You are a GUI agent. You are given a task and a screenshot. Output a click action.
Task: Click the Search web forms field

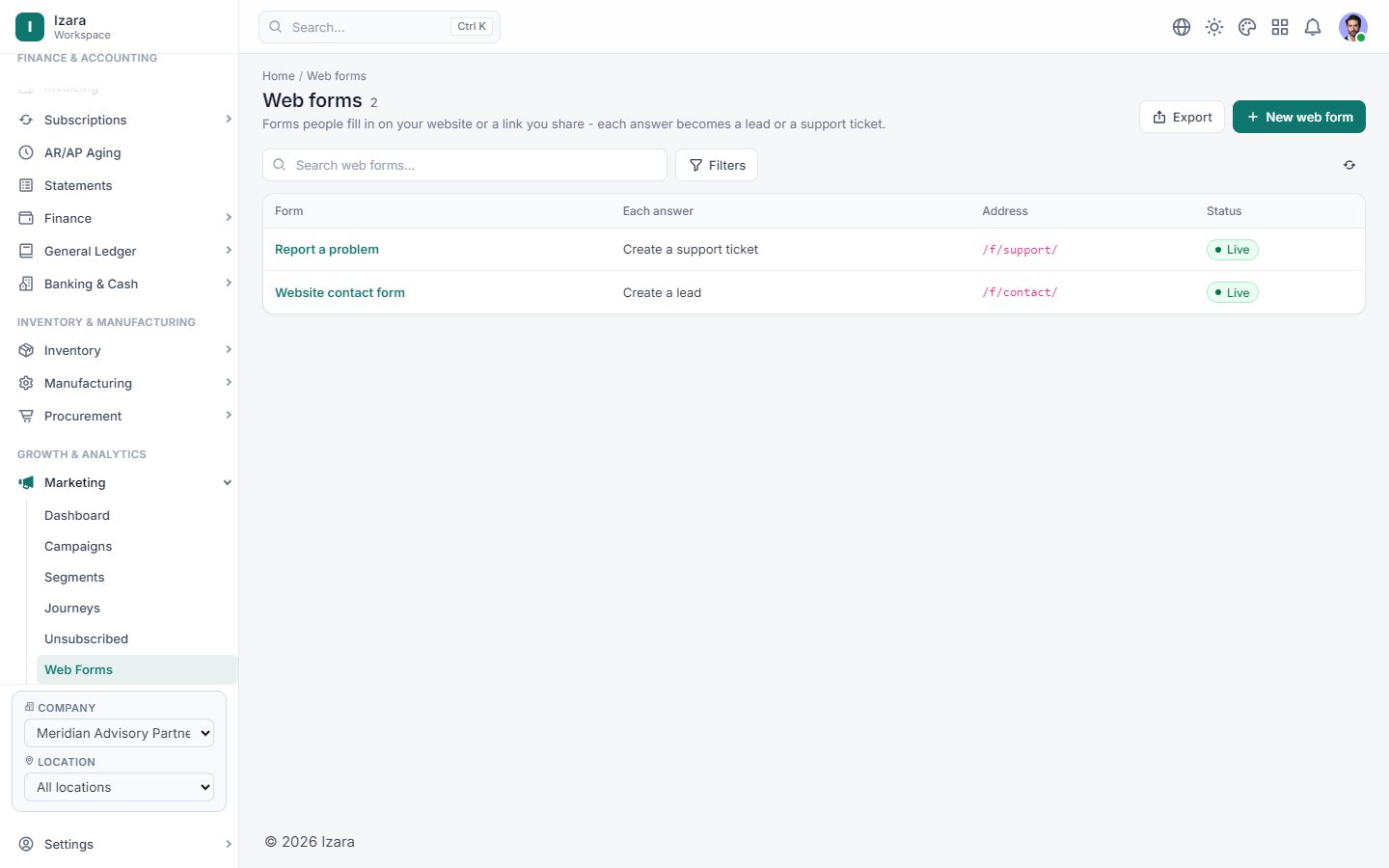coord(465,165)
